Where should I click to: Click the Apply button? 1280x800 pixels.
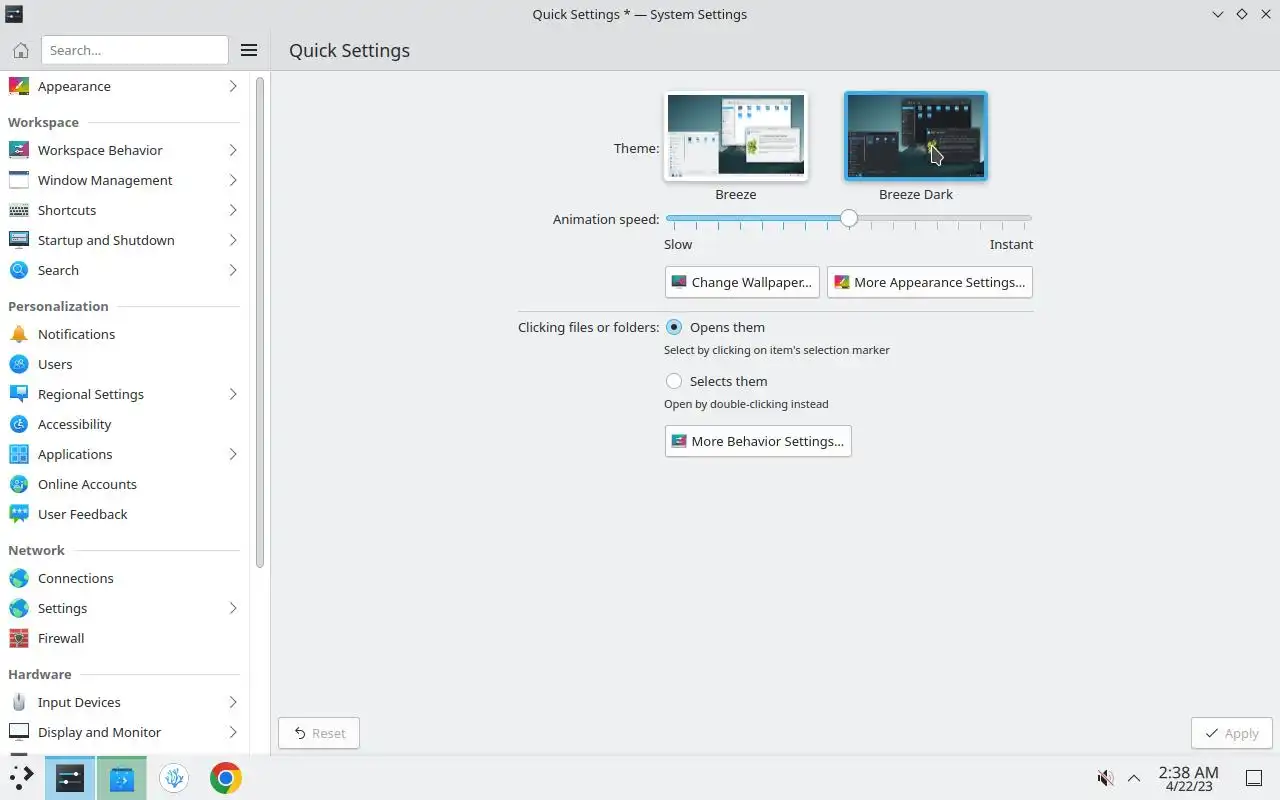[x=1232, y=733]
